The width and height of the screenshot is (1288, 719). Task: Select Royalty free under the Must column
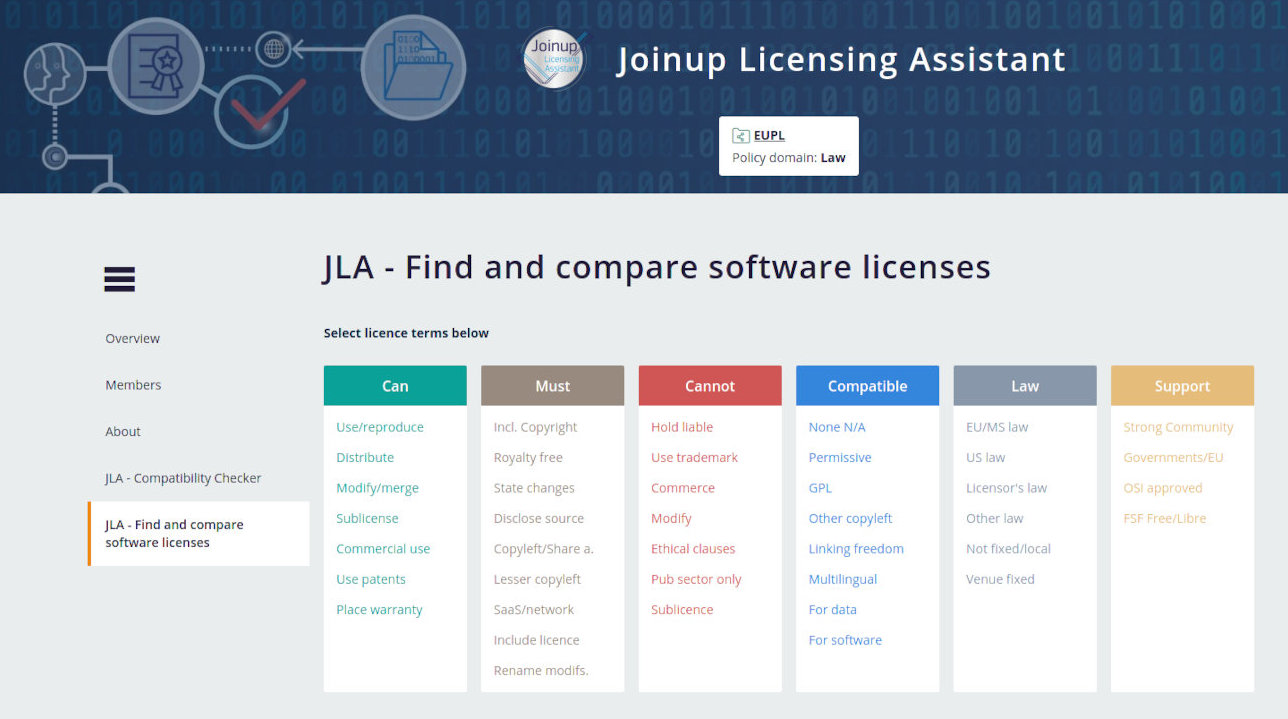point(530,457)
